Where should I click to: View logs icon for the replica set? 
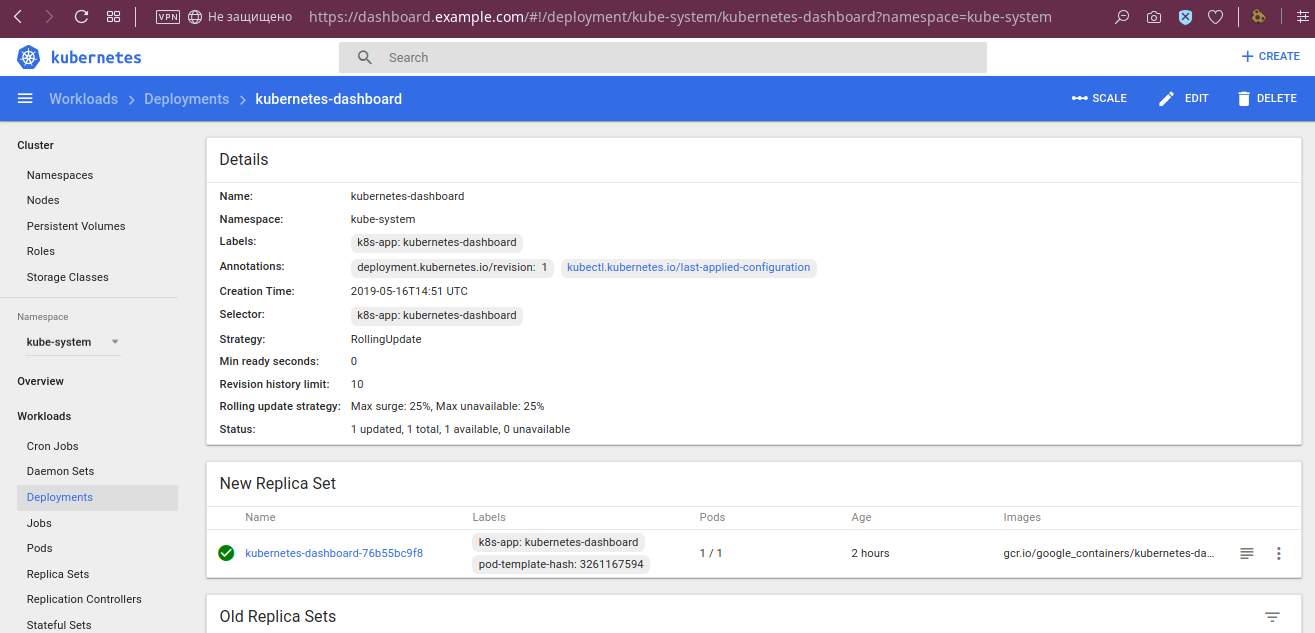coord(1246,553)
